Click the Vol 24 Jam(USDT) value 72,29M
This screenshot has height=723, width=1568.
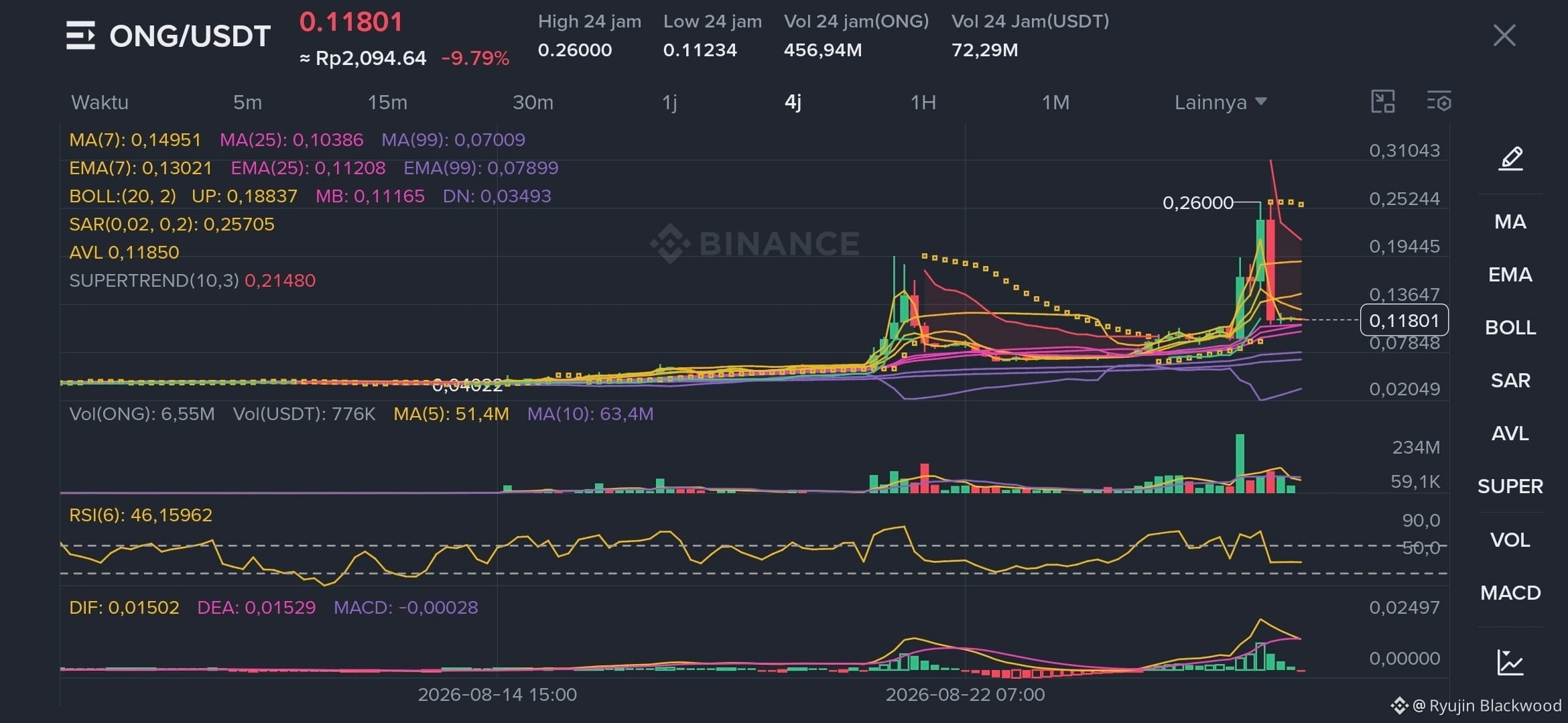(985, 50)
